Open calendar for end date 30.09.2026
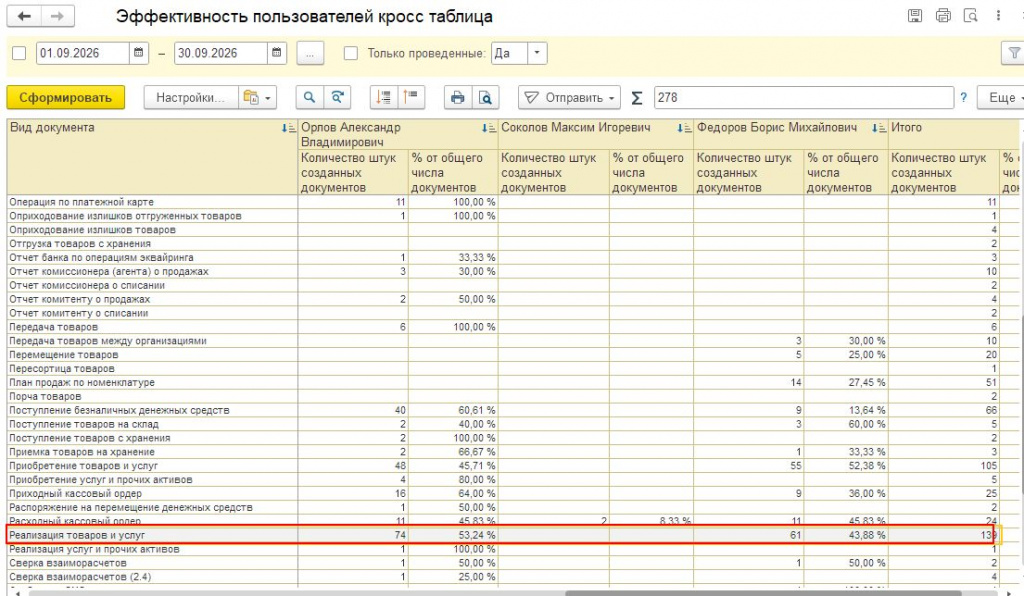Screen dimensions: 1024x596 (276, 53)
